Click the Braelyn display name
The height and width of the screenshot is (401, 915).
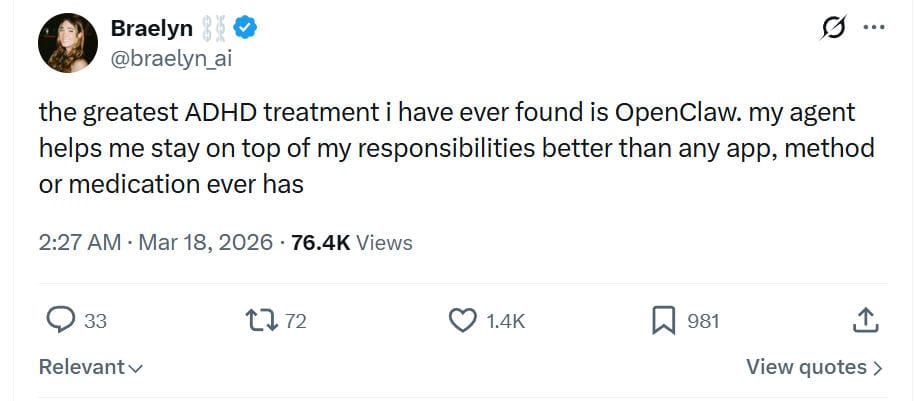152,30
